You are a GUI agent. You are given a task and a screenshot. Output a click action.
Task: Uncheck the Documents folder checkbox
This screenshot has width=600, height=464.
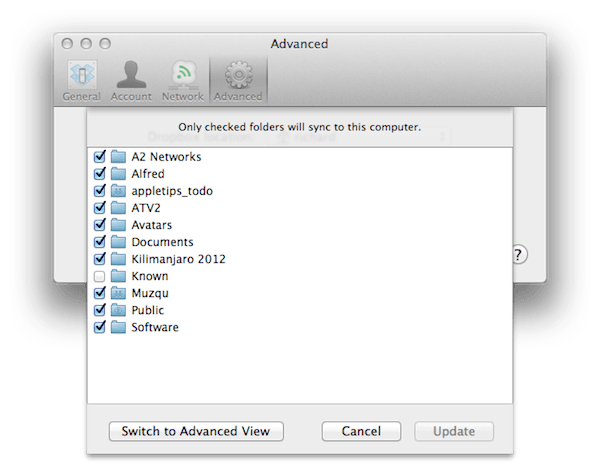[99, 242]
